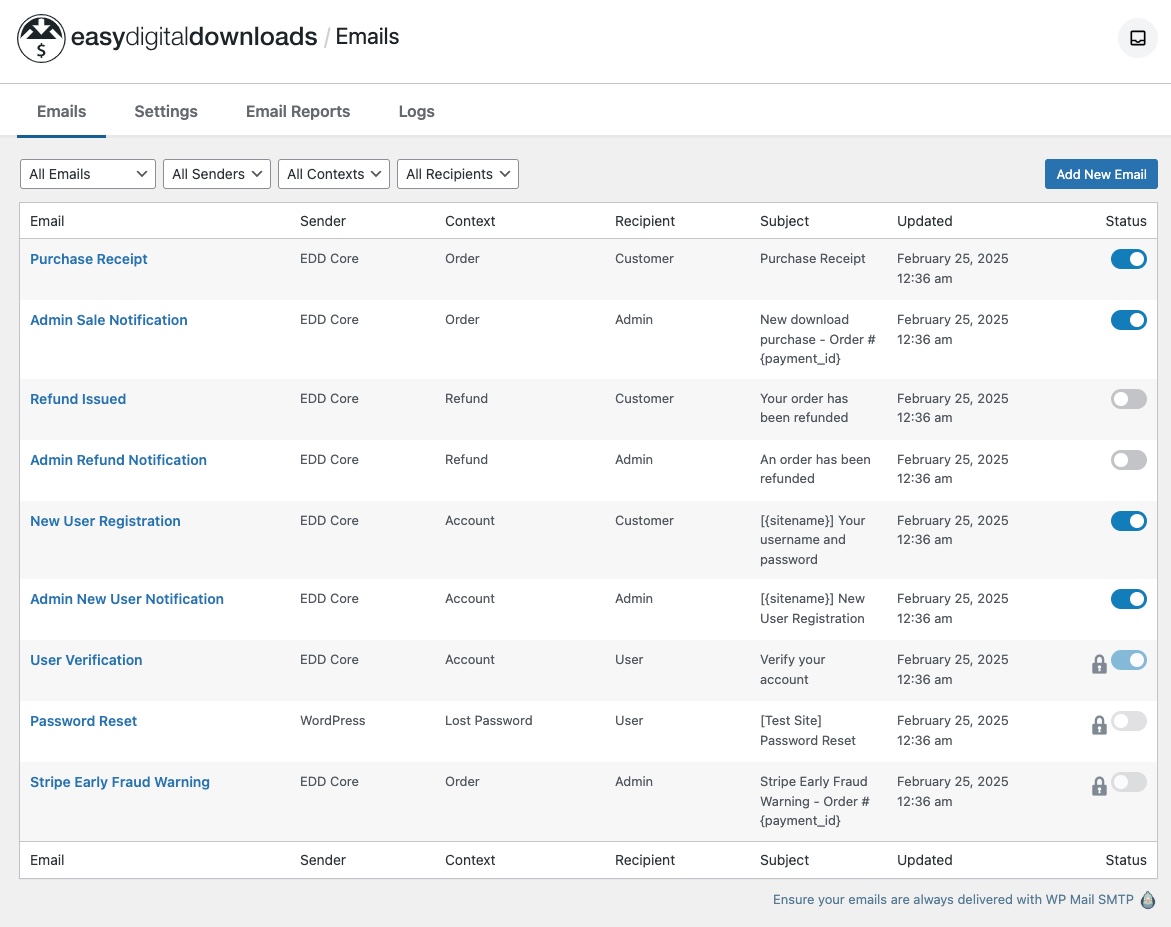Click the easydigitaldownloads brand name text

194,37
